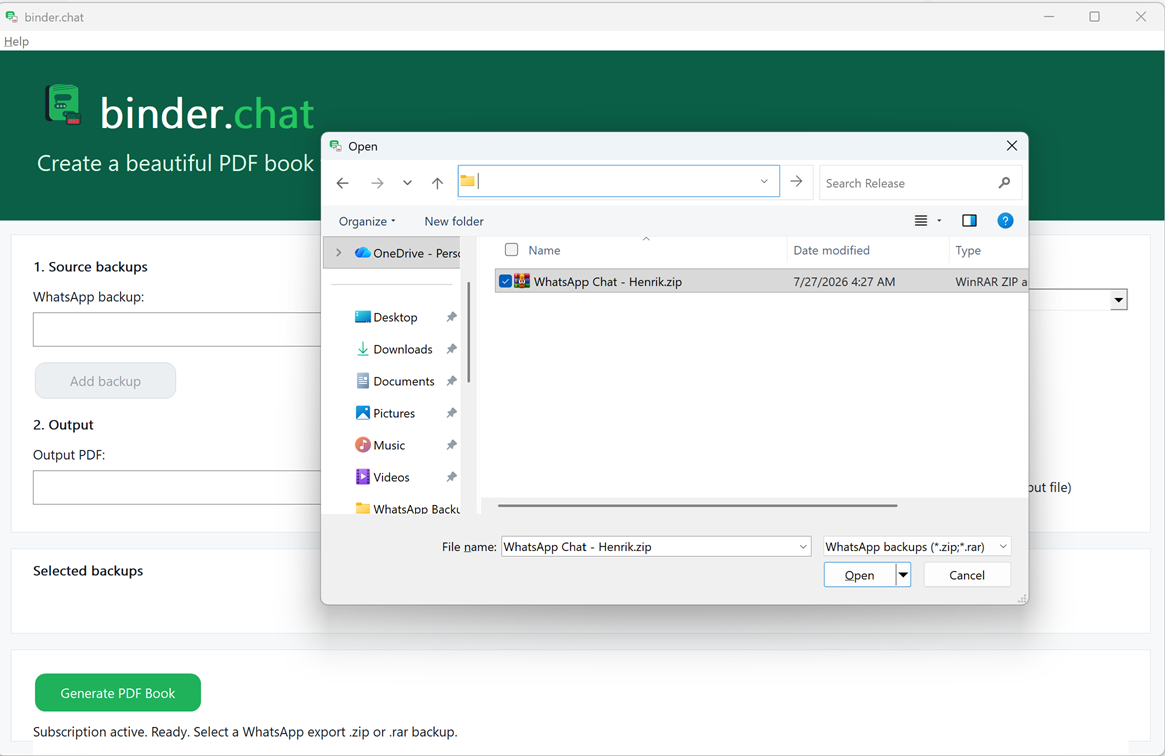
Task: Click the WinRAR icon of Henrik.zip
Action: click(x=522, y=281)
